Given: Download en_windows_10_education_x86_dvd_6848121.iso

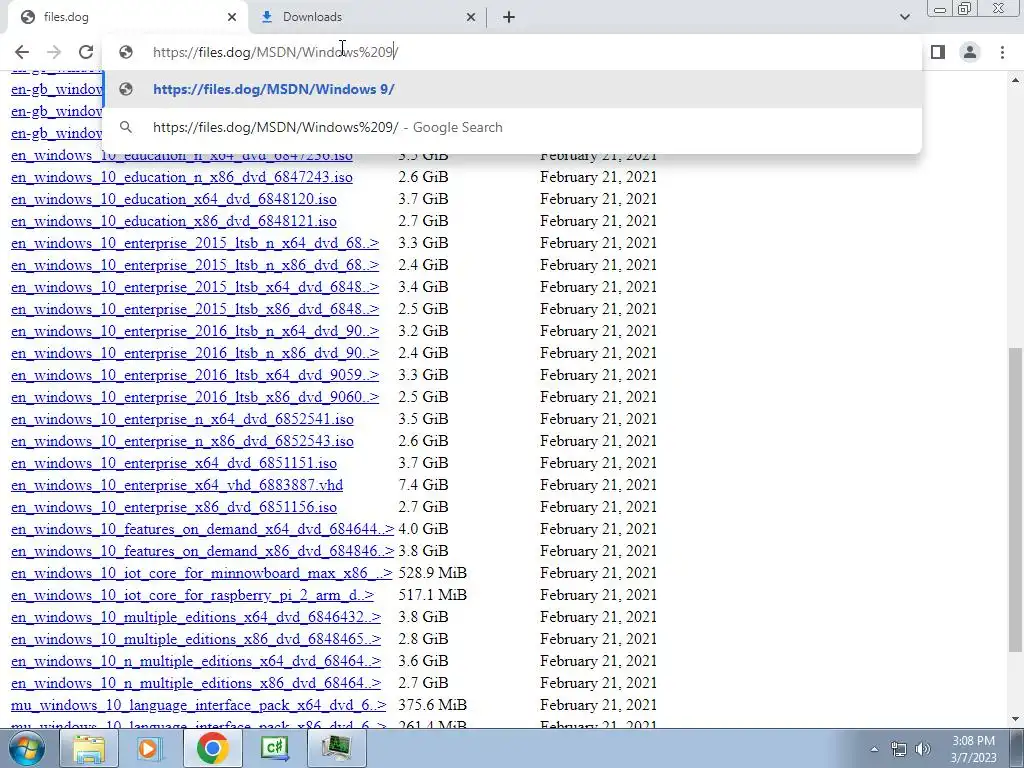Looking at the screenshot, I should pos(174,221).
